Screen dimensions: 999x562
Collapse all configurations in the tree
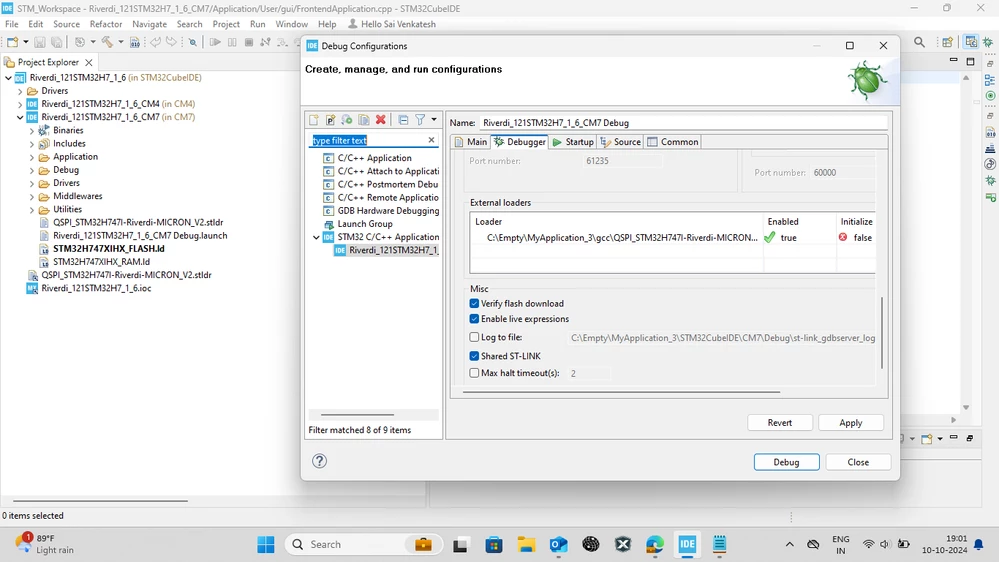click(x=403, y=120)
